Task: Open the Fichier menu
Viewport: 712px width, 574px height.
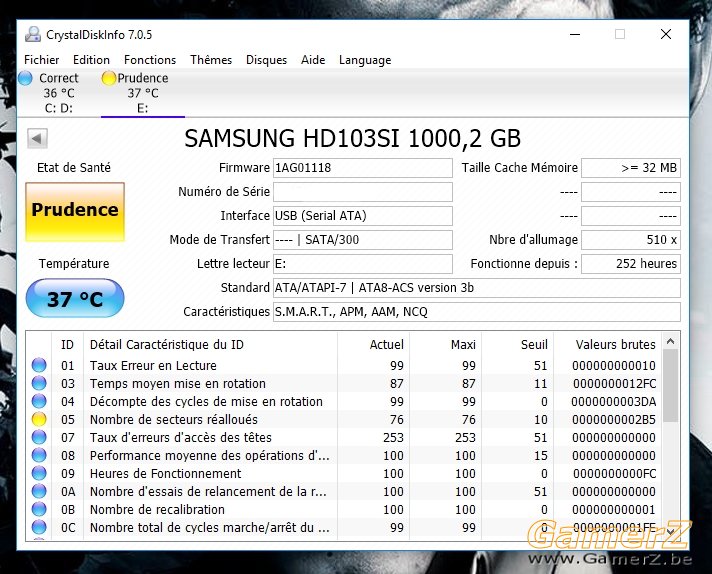Action: [x=41, y=60]
